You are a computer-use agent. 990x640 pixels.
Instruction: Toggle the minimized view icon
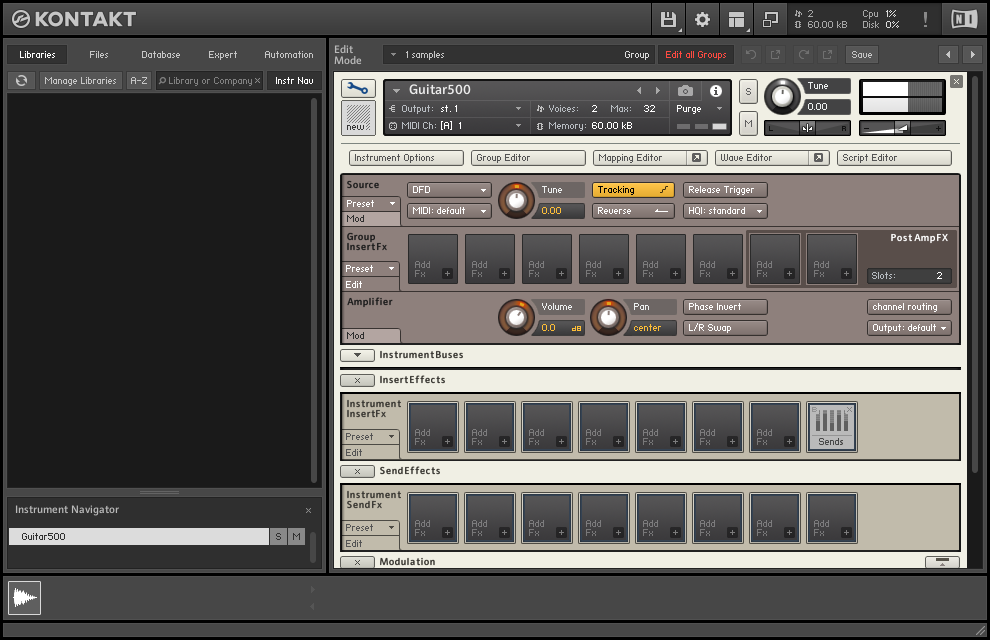(770, 20)
